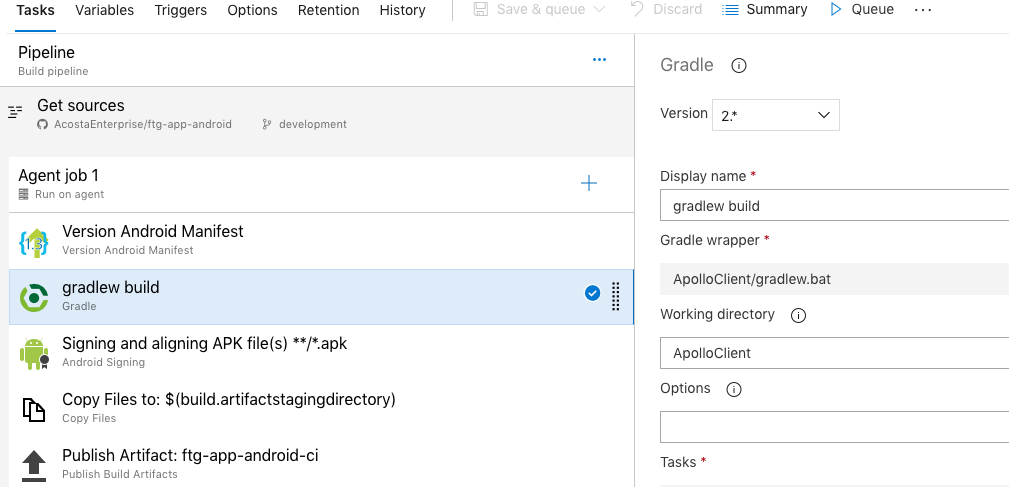Open the History tab

pos(402,10)
